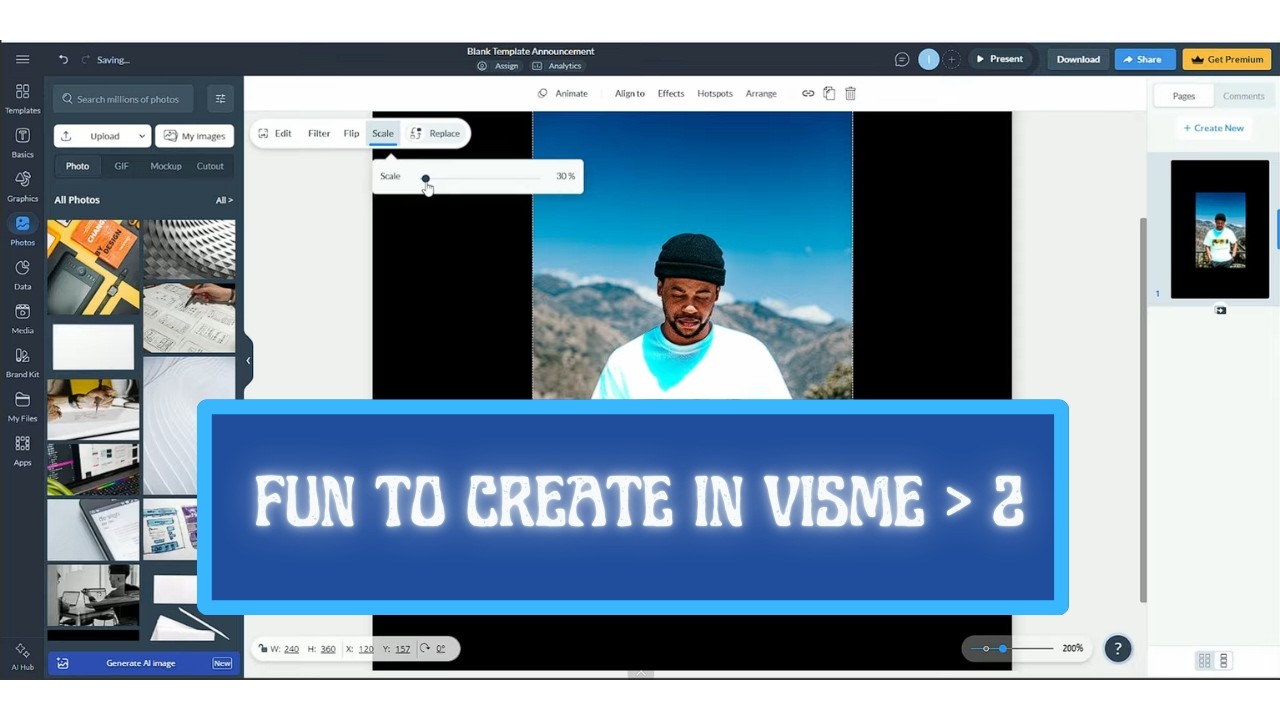The height and width of the screenshot is (720, 1280).
Task: Open photo search filter options
Action: [220, 99]
